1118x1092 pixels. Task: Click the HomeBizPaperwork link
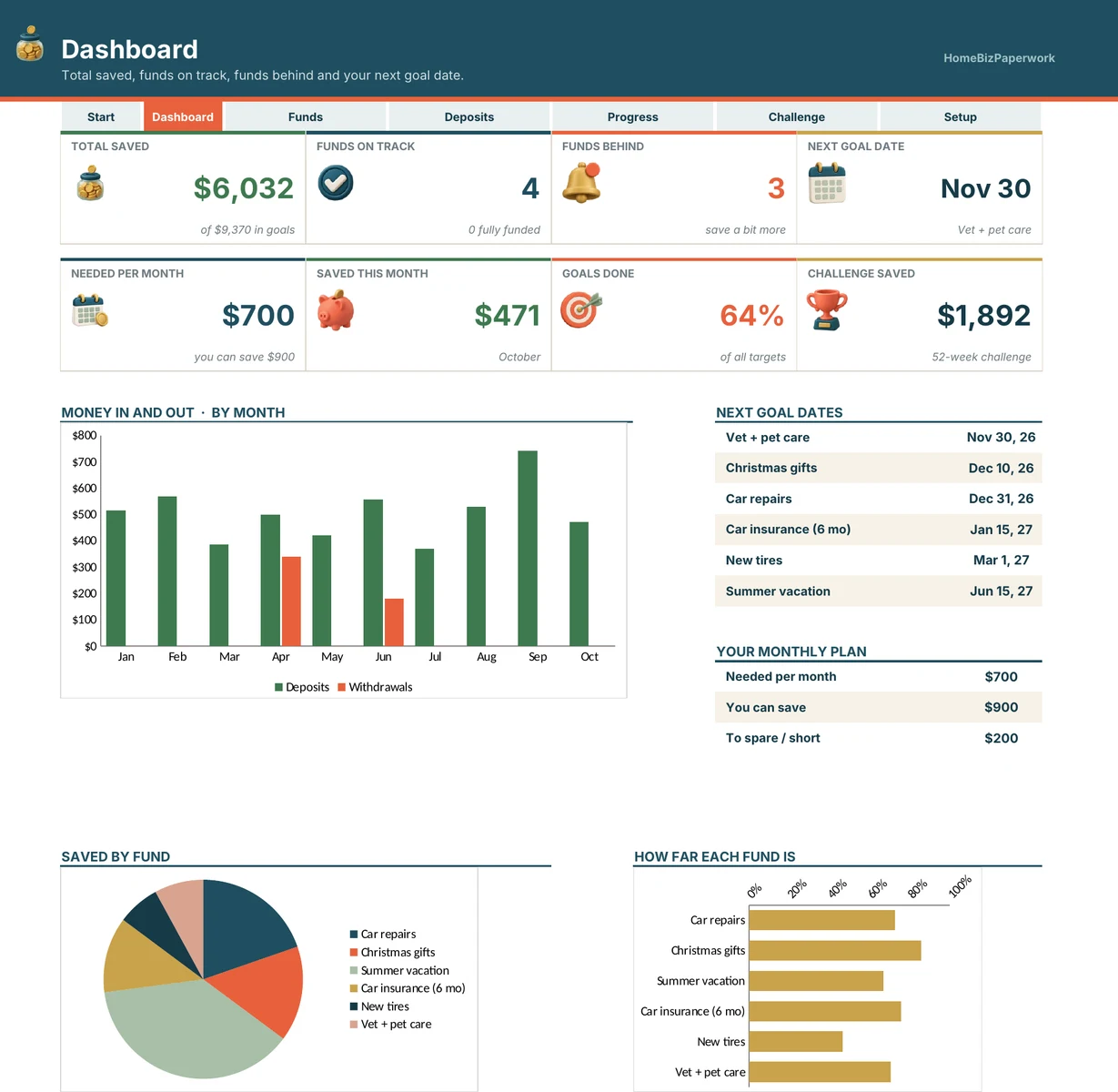pos(999,57)
